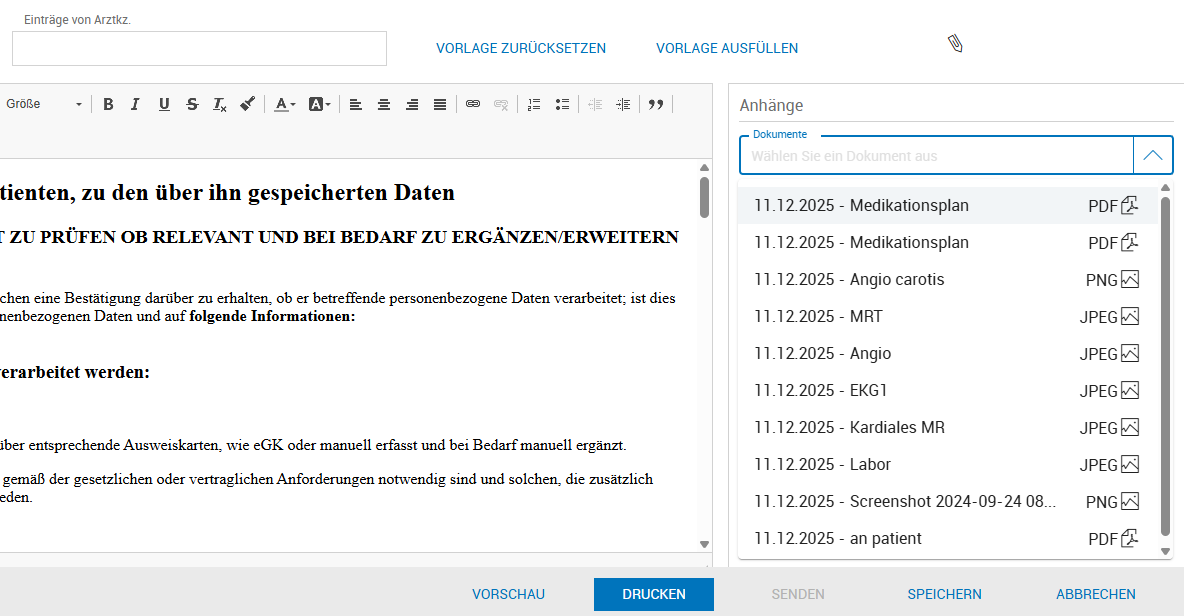
Task: Toggle italic formatting
Action: coord(135,104)
